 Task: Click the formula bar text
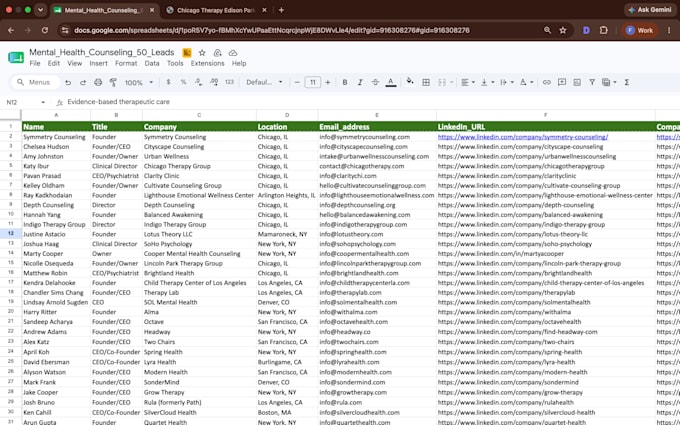tap(118, 102)
